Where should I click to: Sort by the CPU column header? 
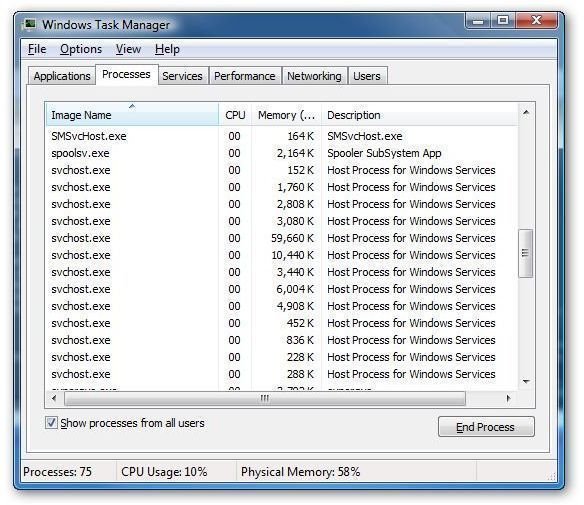[235, 115]
